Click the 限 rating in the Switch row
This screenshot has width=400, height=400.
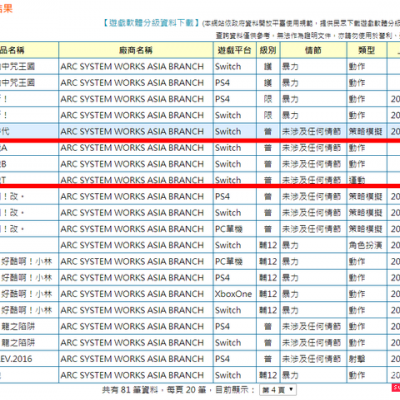[268, 115]
